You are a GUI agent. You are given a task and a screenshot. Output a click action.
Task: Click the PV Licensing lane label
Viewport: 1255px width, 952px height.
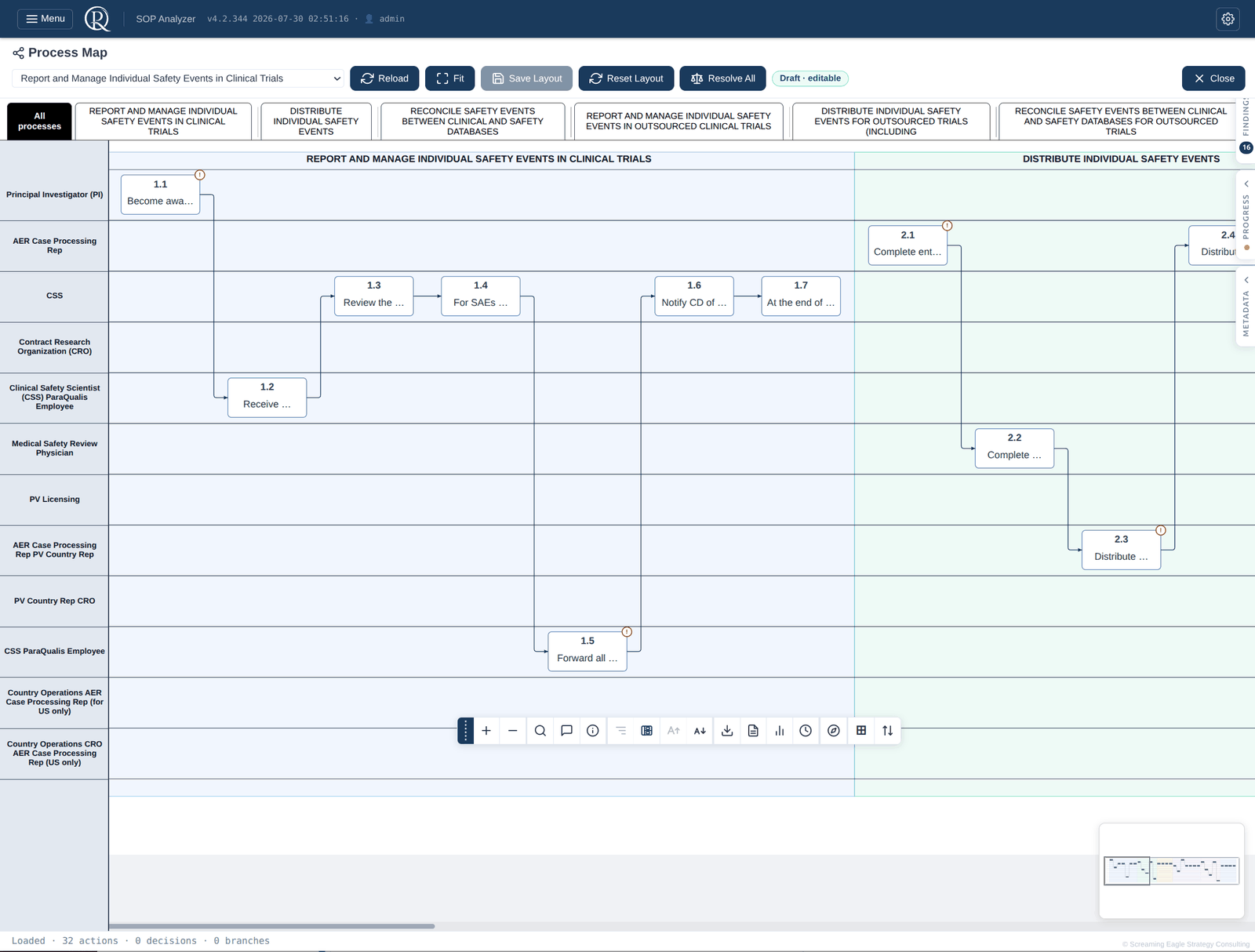(54, 500)
